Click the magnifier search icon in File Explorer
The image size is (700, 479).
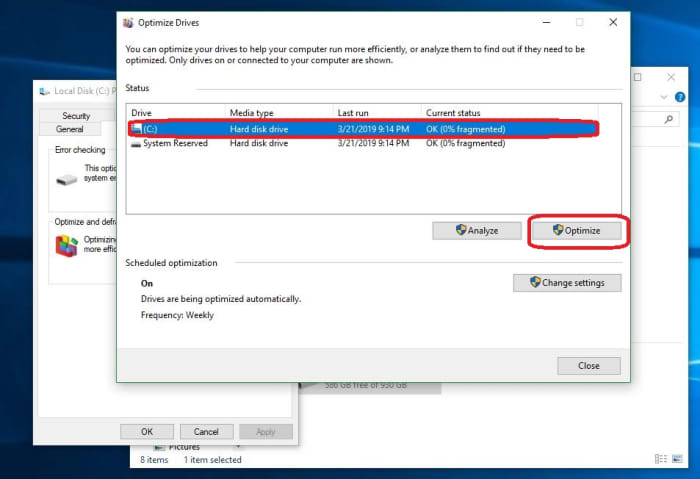tap(670, 119)
